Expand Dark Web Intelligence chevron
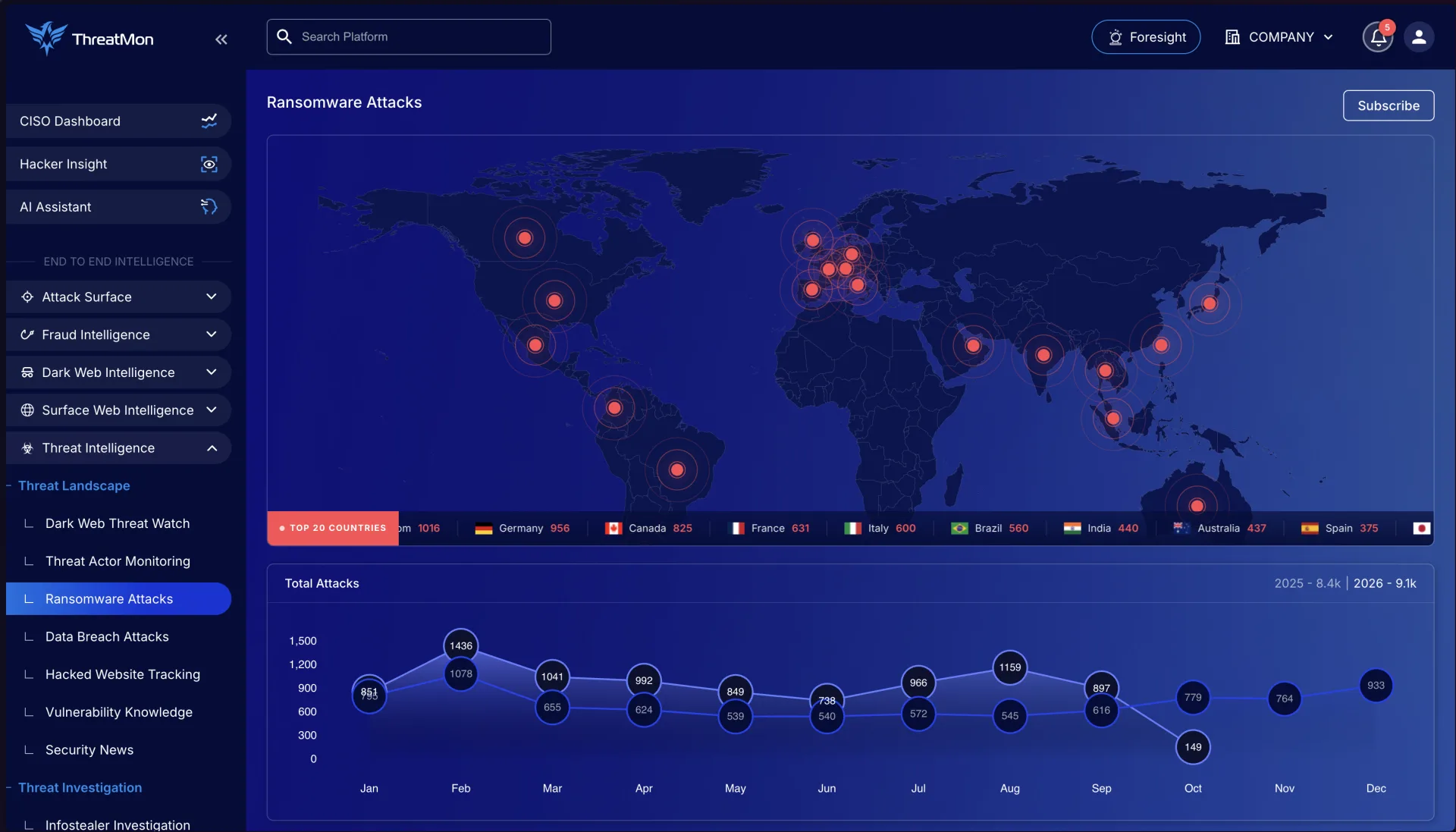1456x832 pixels. (x=212, y=372)
